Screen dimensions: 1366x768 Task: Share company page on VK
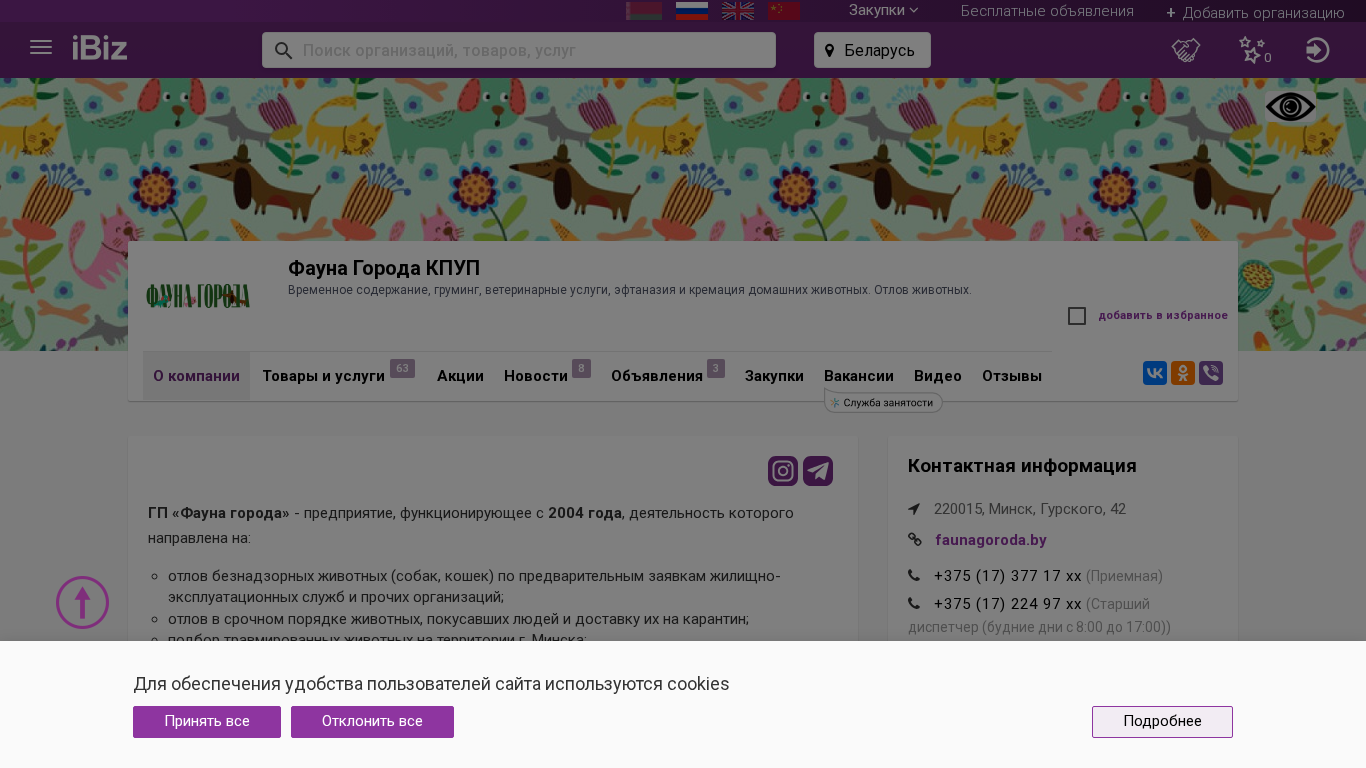1155,374
